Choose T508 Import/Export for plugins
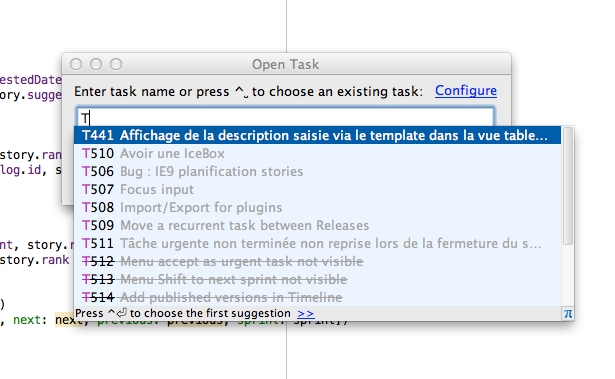This screenshot has height=379, width=615. (317, 207)
